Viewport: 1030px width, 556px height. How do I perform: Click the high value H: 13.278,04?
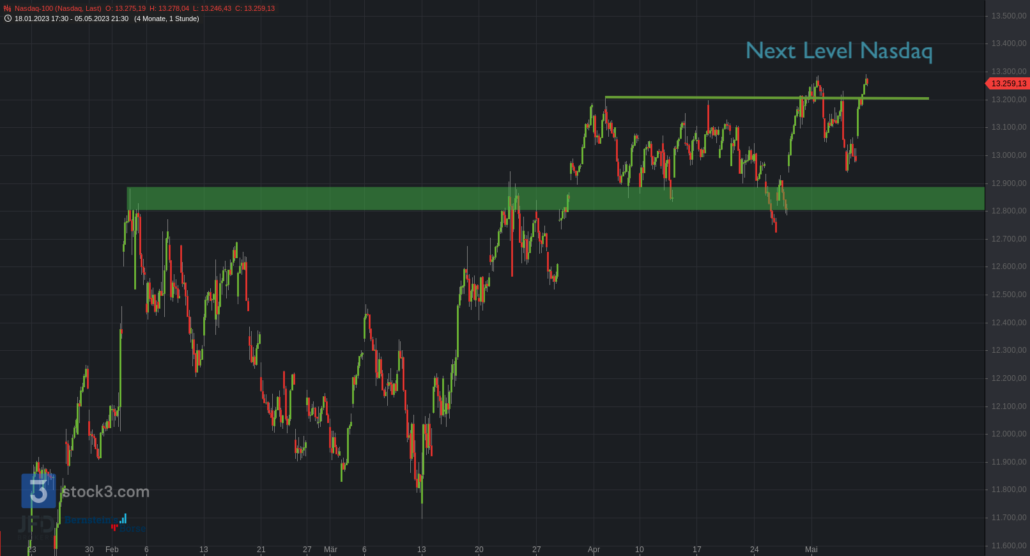169,9
